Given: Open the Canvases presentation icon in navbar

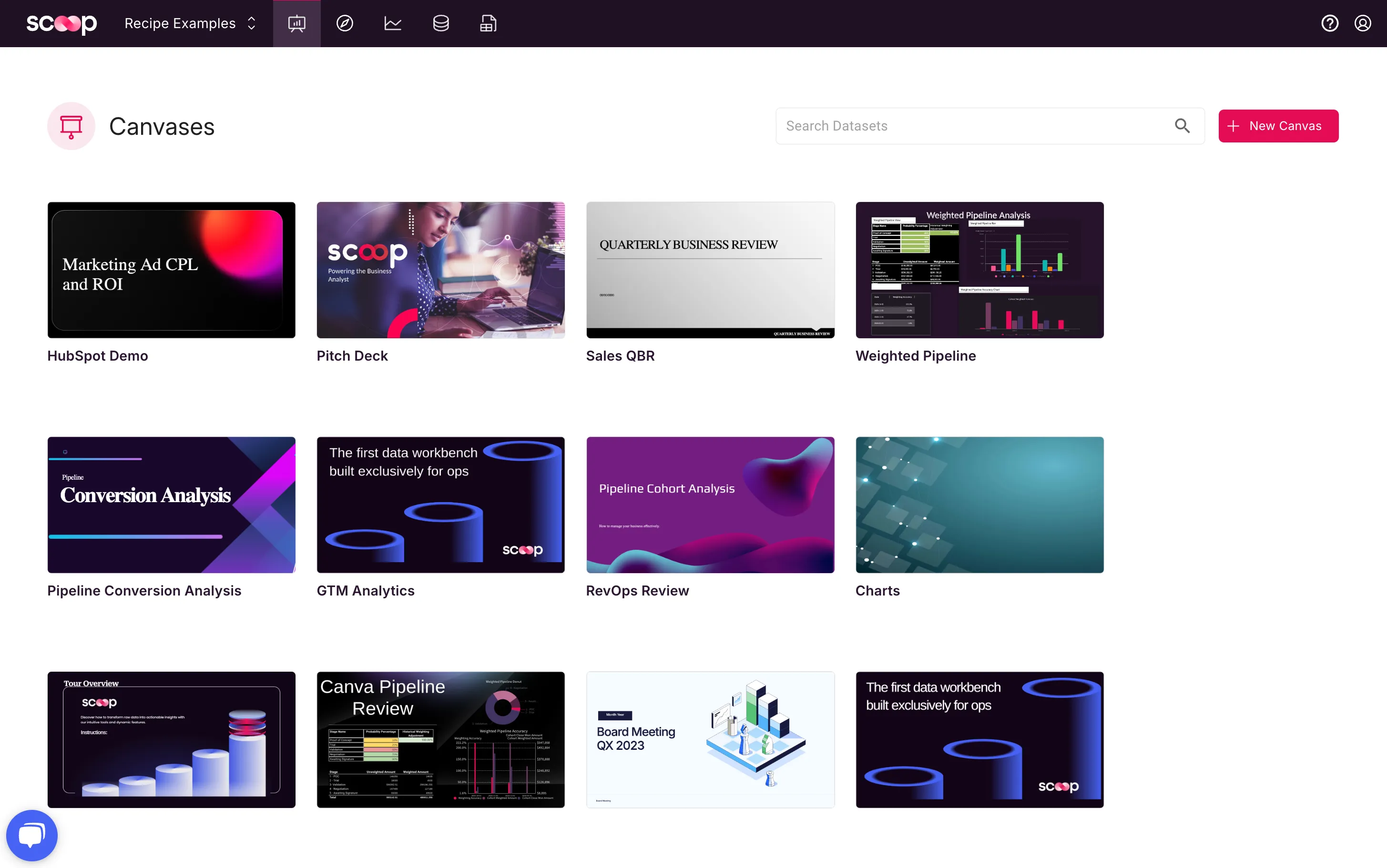Looking at the screenshot, I should 296,23.
